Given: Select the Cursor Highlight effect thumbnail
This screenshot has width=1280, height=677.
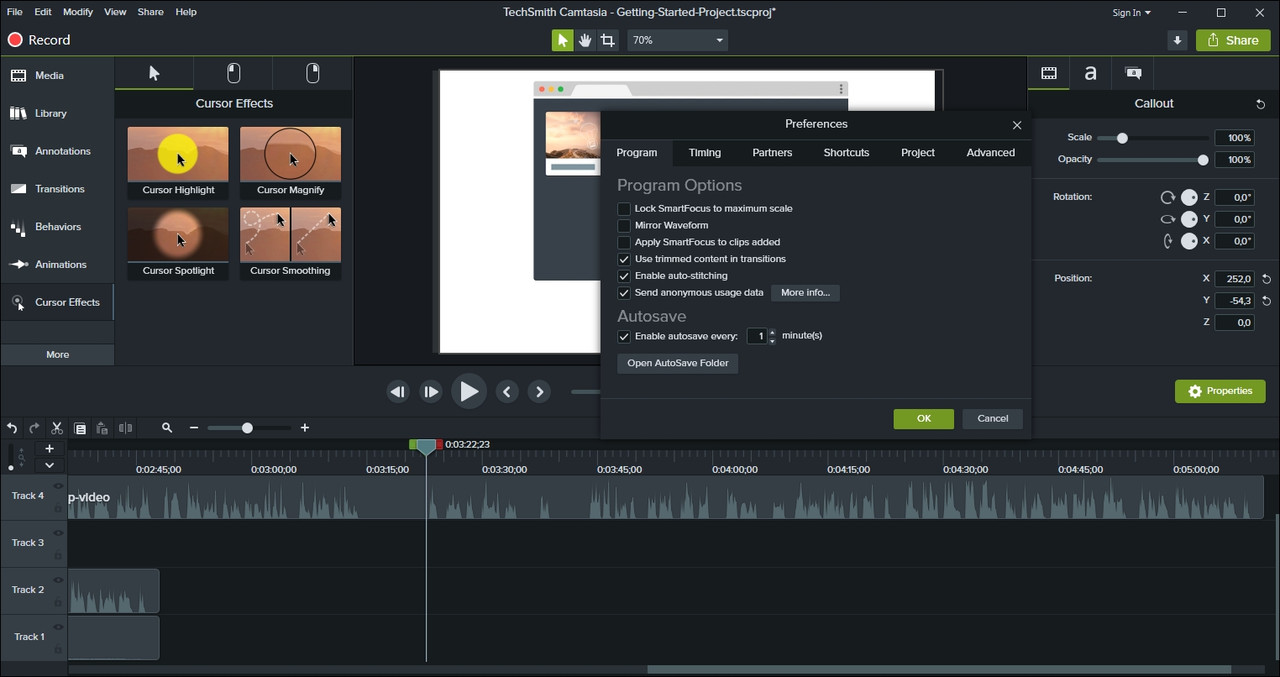Looking at the screenshot, I should tap(178, 162).
